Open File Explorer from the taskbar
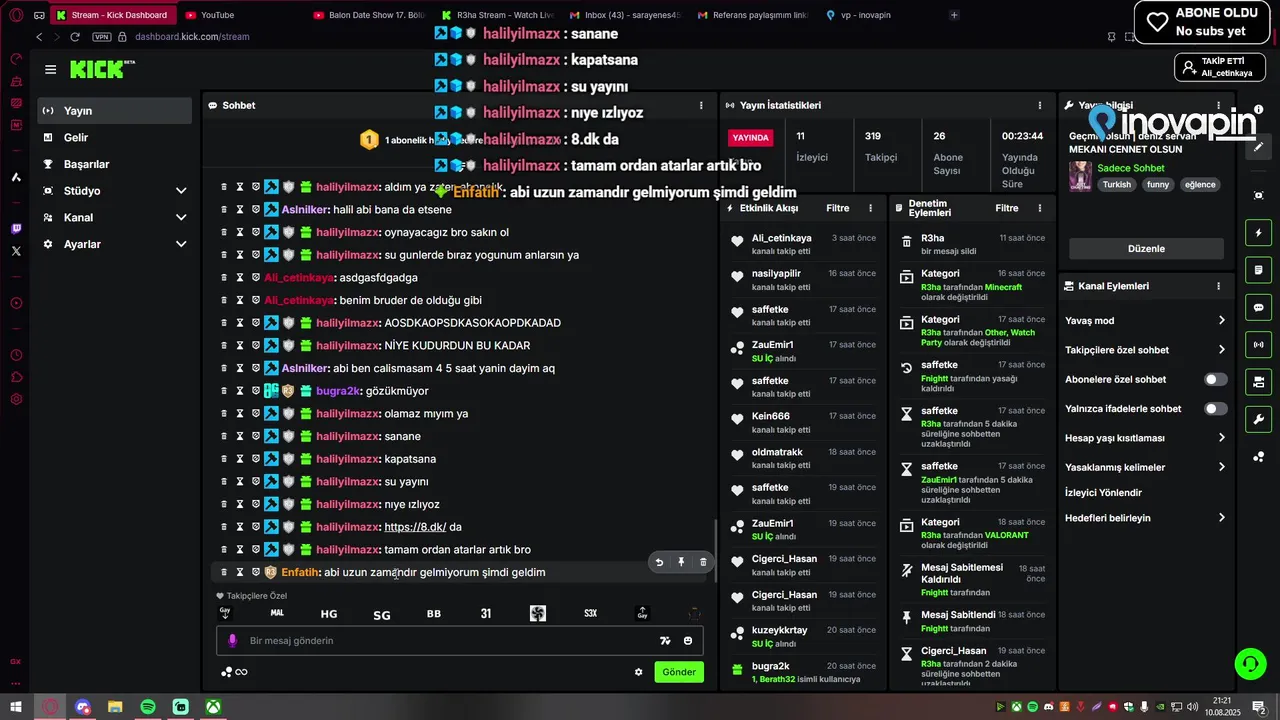Viewport: 1280px width, 720px height. point(115,707)
